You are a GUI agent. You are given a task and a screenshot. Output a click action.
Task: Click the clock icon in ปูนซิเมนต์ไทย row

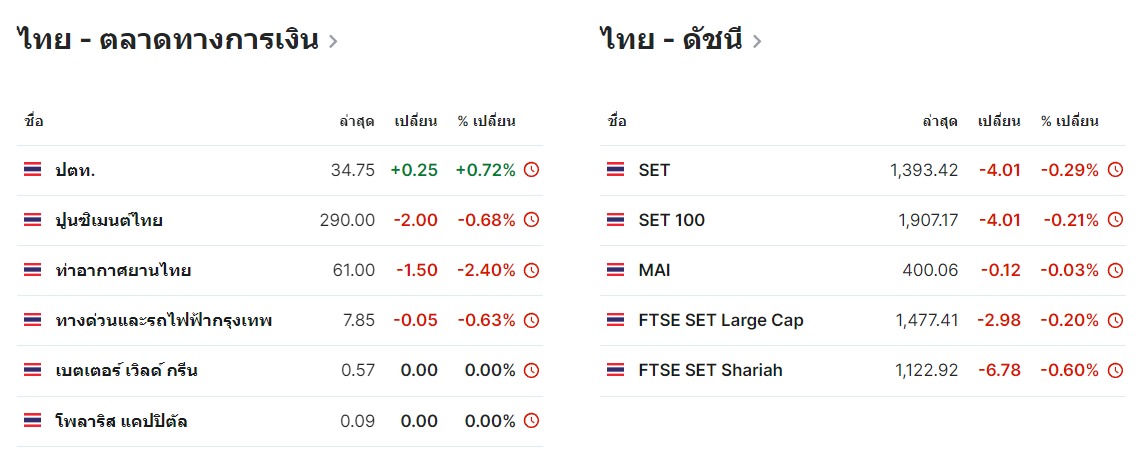(531, 220)
